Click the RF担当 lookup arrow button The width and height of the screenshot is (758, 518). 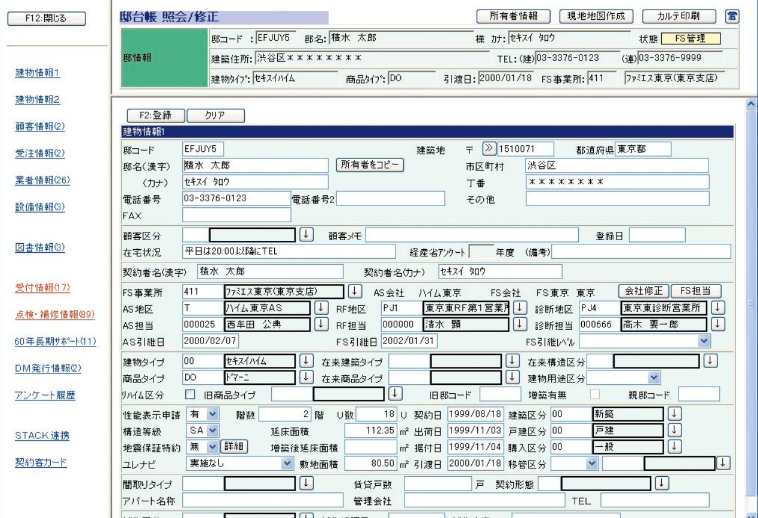(x=520, y=324)
